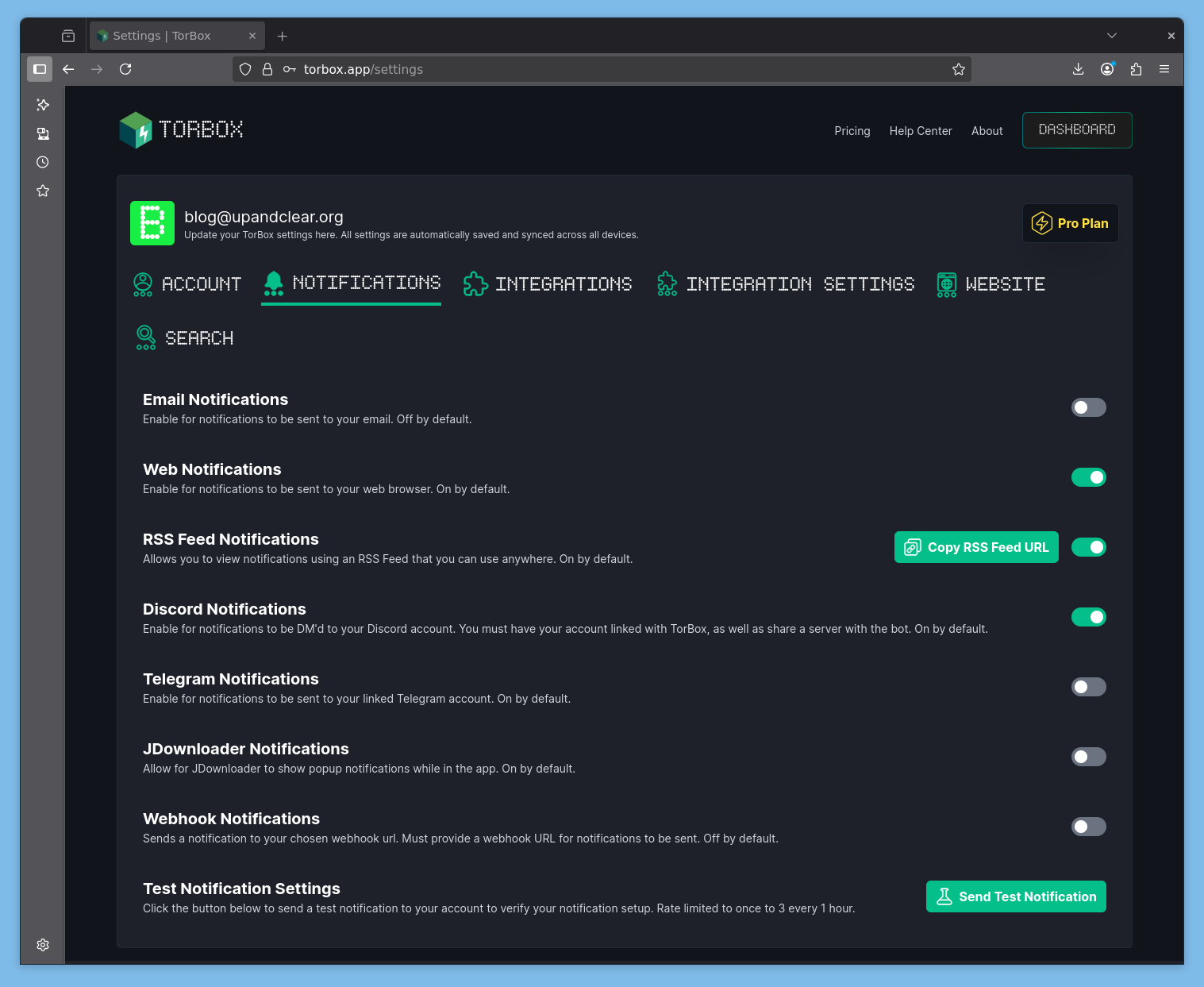Image resolution: width=1204 pixels, height=987 pixels.
Task: Switch to the Integrations tab
Action: 548,284
